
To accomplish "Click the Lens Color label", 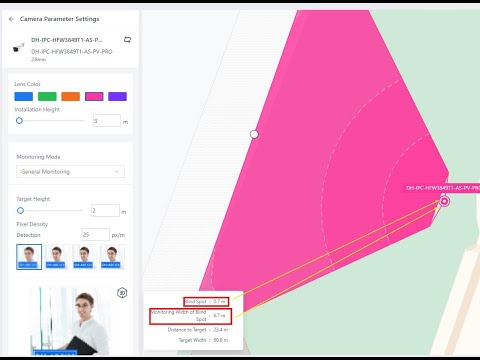I will (27, 84).
